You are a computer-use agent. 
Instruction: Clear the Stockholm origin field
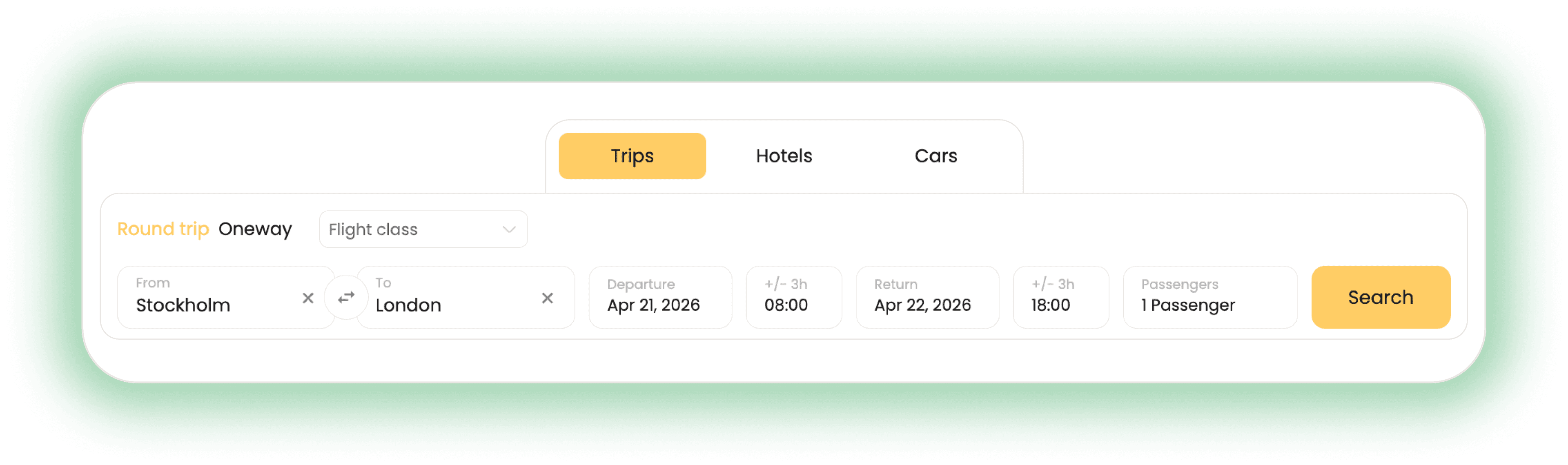[308, 298]
